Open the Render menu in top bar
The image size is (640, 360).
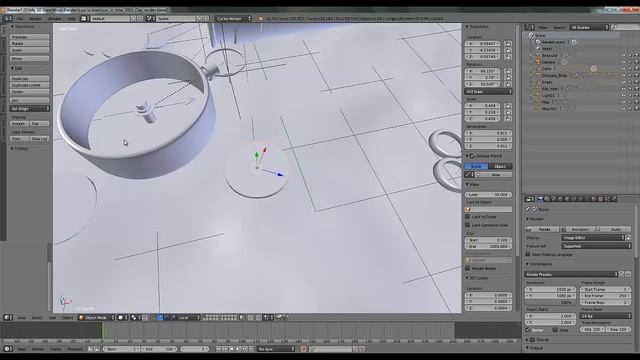(35, 19)
